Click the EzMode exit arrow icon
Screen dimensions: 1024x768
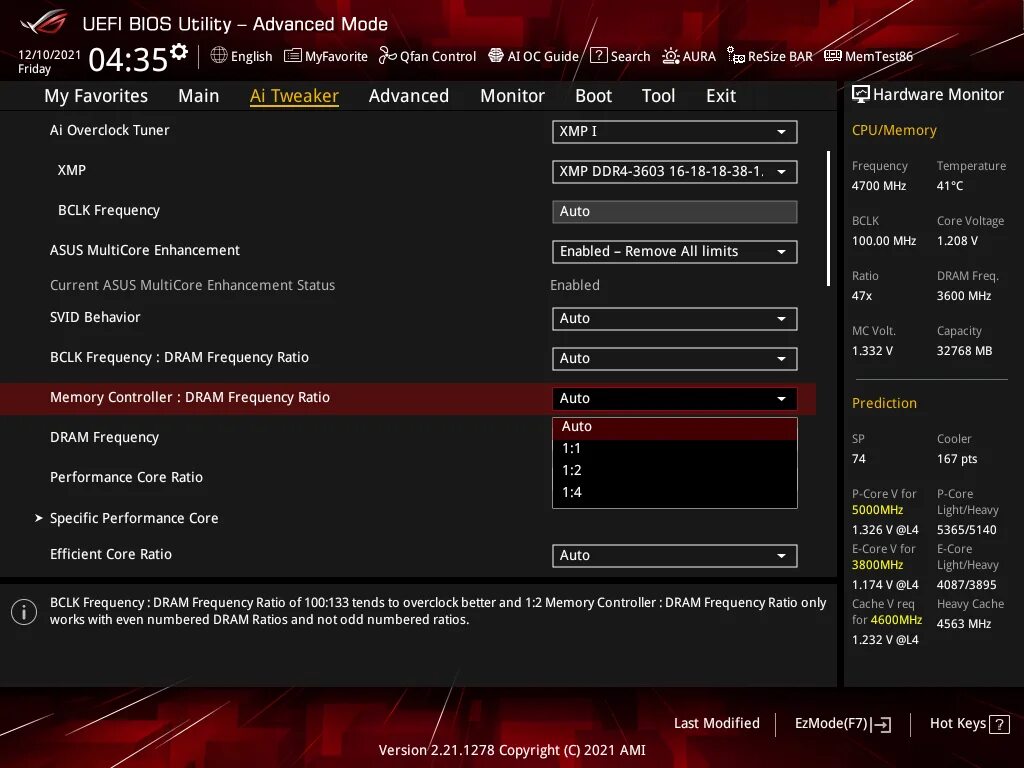click(x=882, y=724)
